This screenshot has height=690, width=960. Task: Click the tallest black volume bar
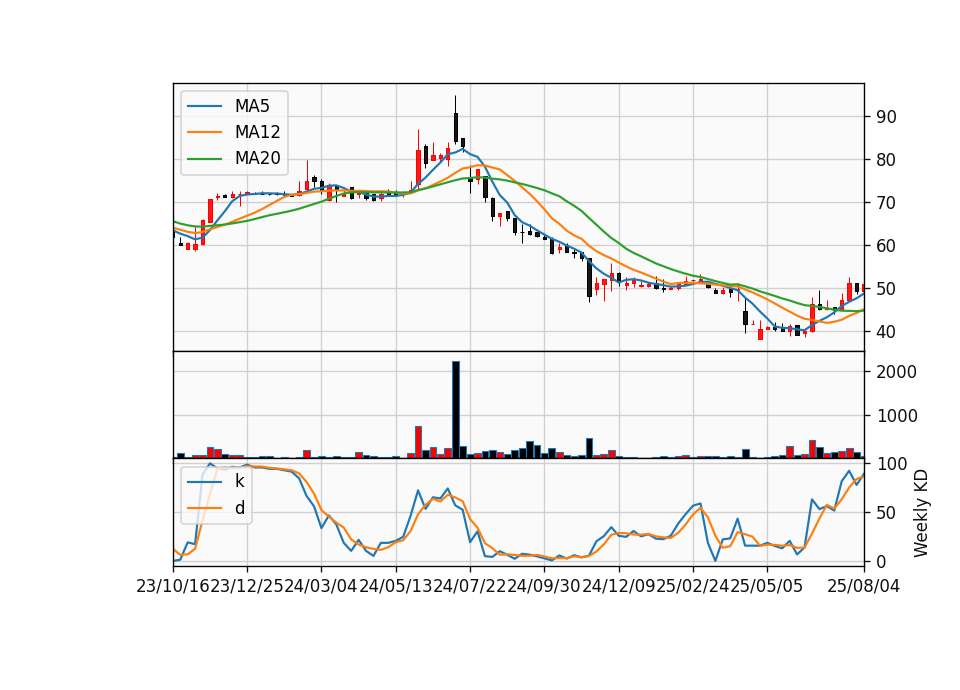pos(456,410)
